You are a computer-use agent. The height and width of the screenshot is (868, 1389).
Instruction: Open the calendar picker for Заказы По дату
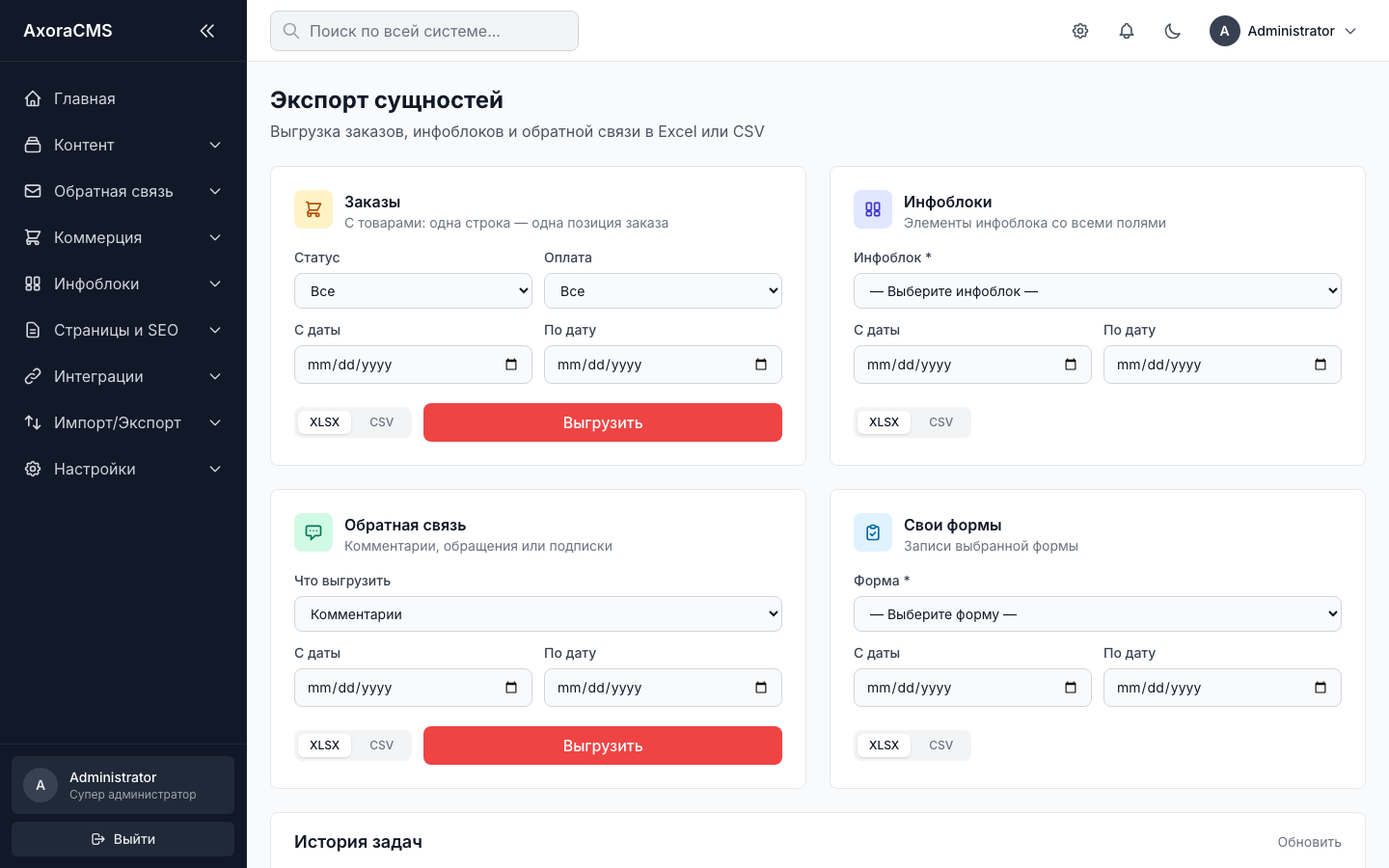pos(761,365)
